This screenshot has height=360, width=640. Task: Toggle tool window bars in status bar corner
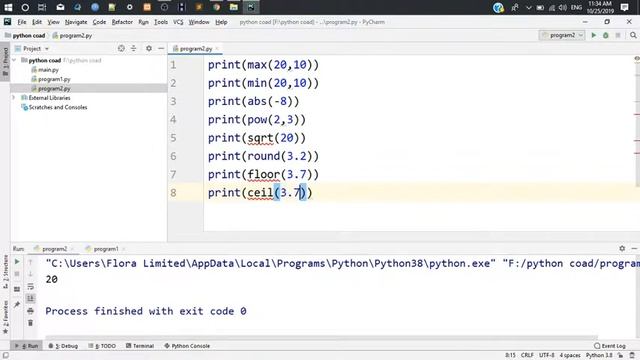coord(5,356)
